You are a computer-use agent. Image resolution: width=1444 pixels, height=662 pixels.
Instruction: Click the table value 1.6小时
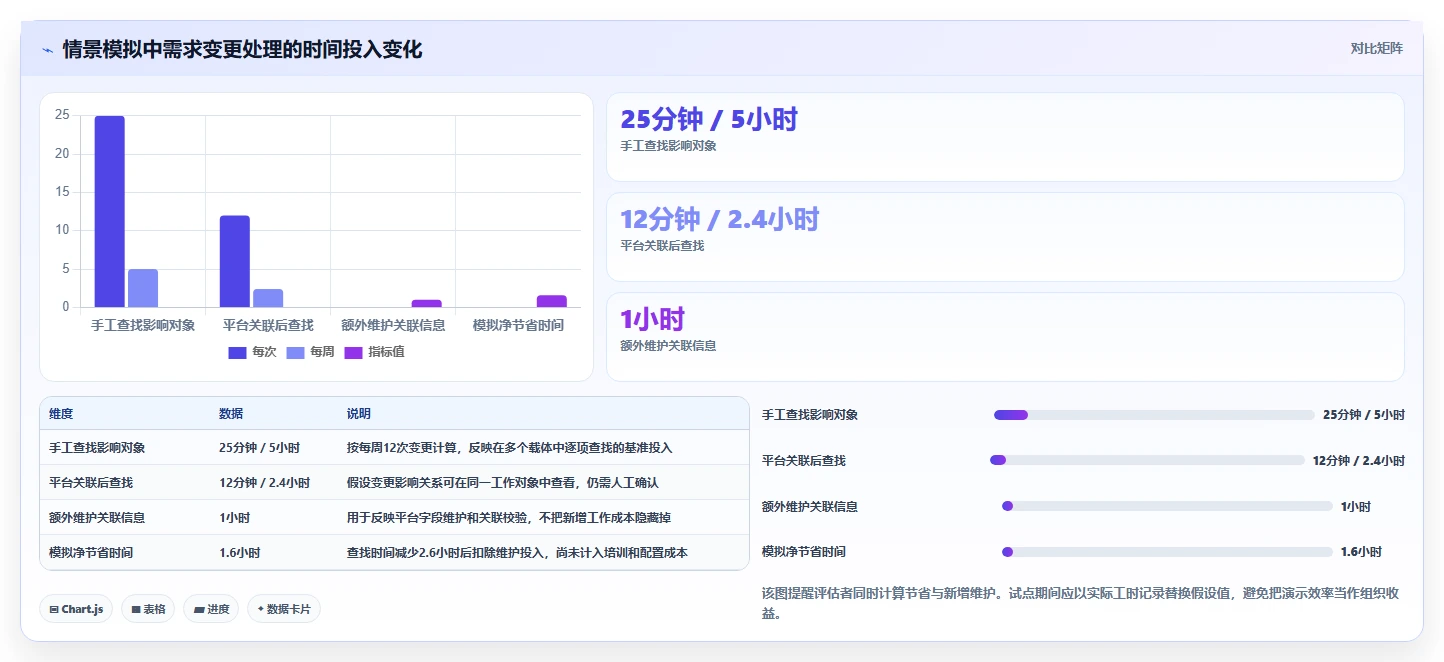click(240, 553)
